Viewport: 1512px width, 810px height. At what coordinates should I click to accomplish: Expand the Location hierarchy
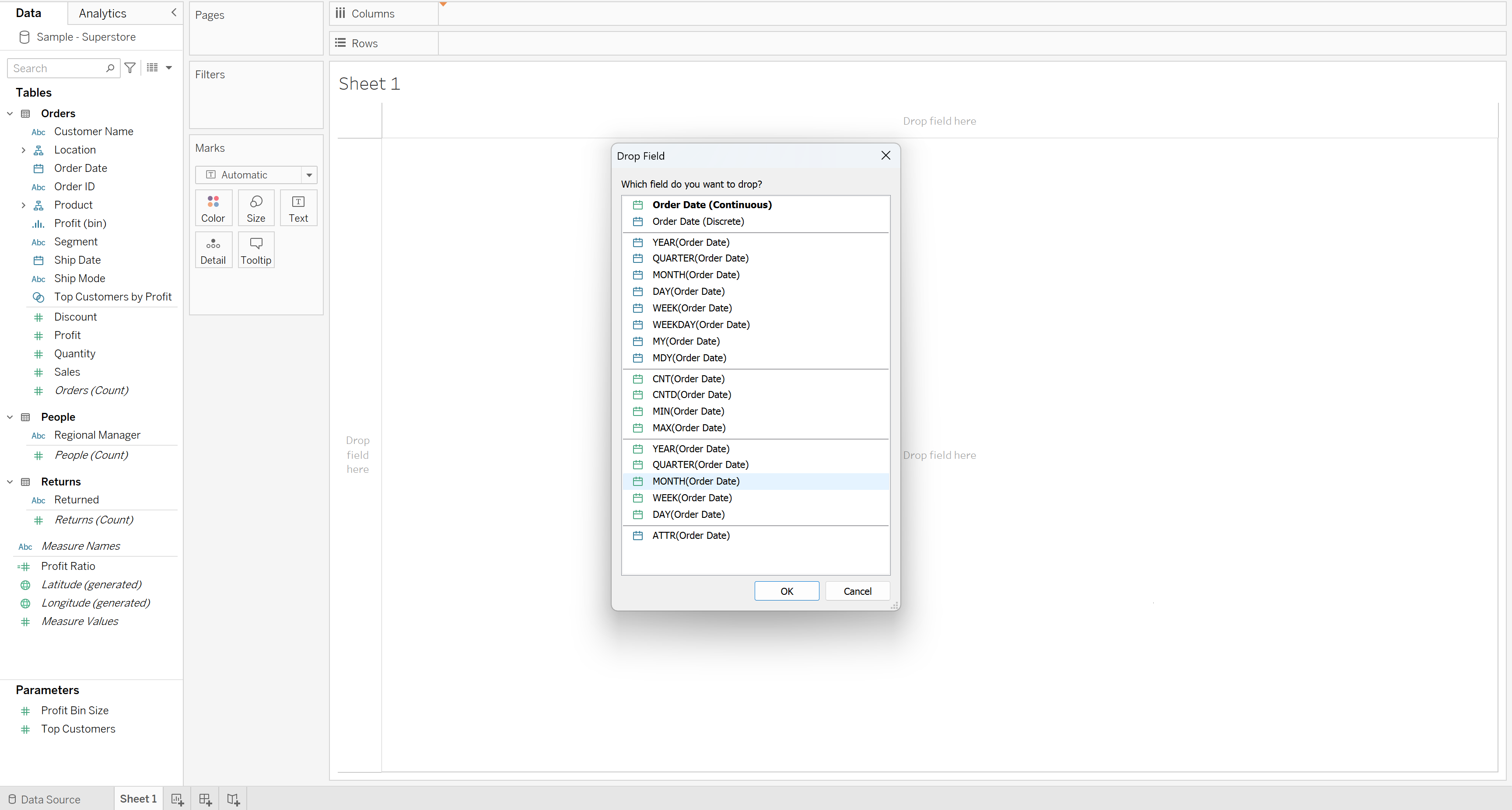click(23, 150)
